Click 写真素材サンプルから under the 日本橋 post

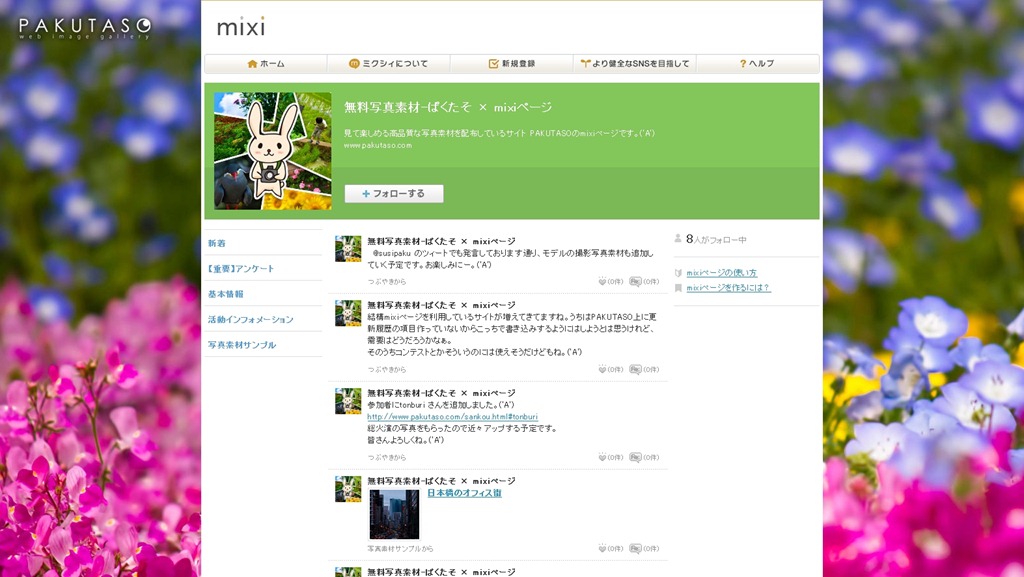(x=400, y=548)
